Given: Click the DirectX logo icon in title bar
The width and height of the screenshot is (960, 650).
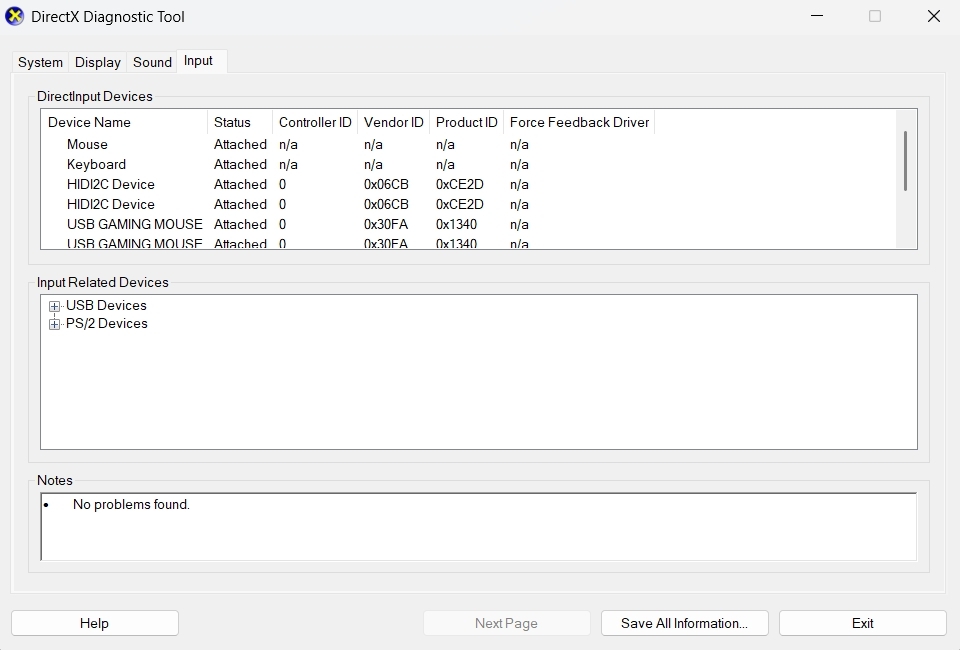Looking at the screenshot, I should tap(15, 17).
